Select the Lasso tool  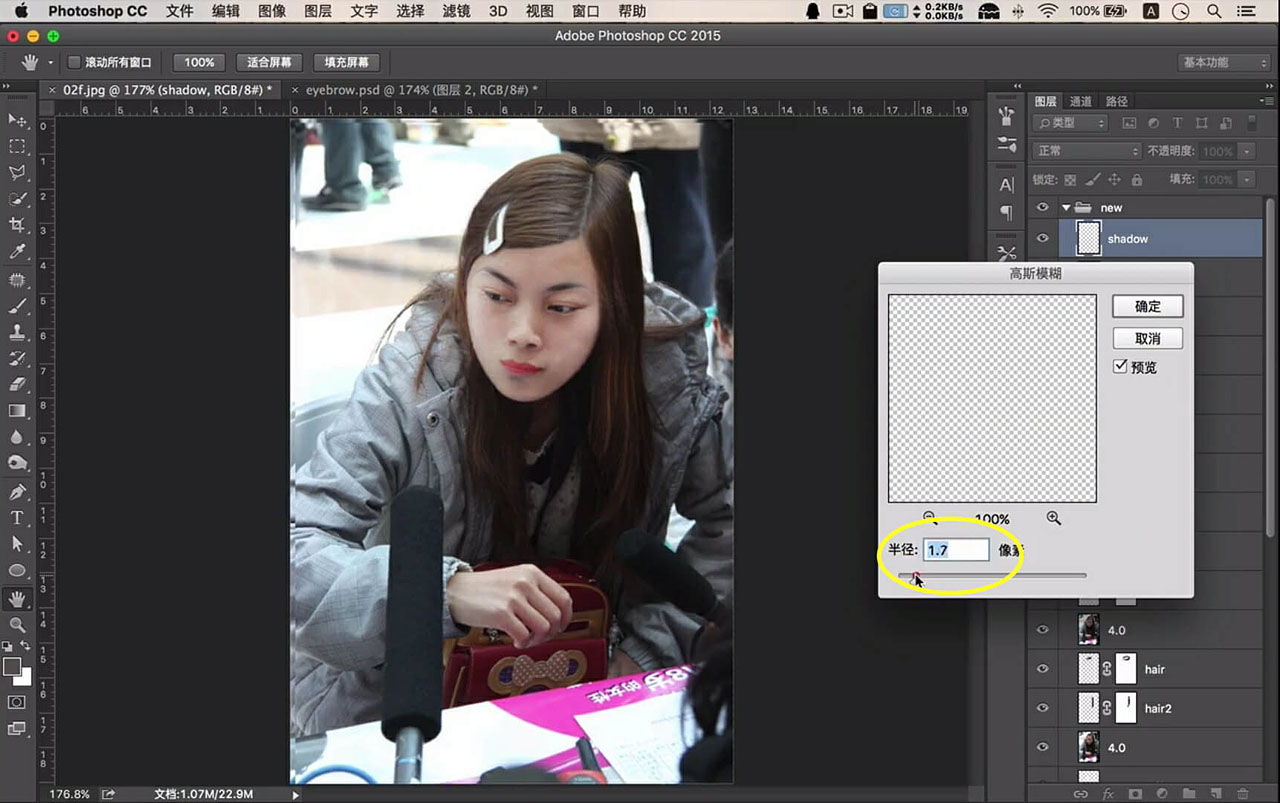[x=17, y=172]
